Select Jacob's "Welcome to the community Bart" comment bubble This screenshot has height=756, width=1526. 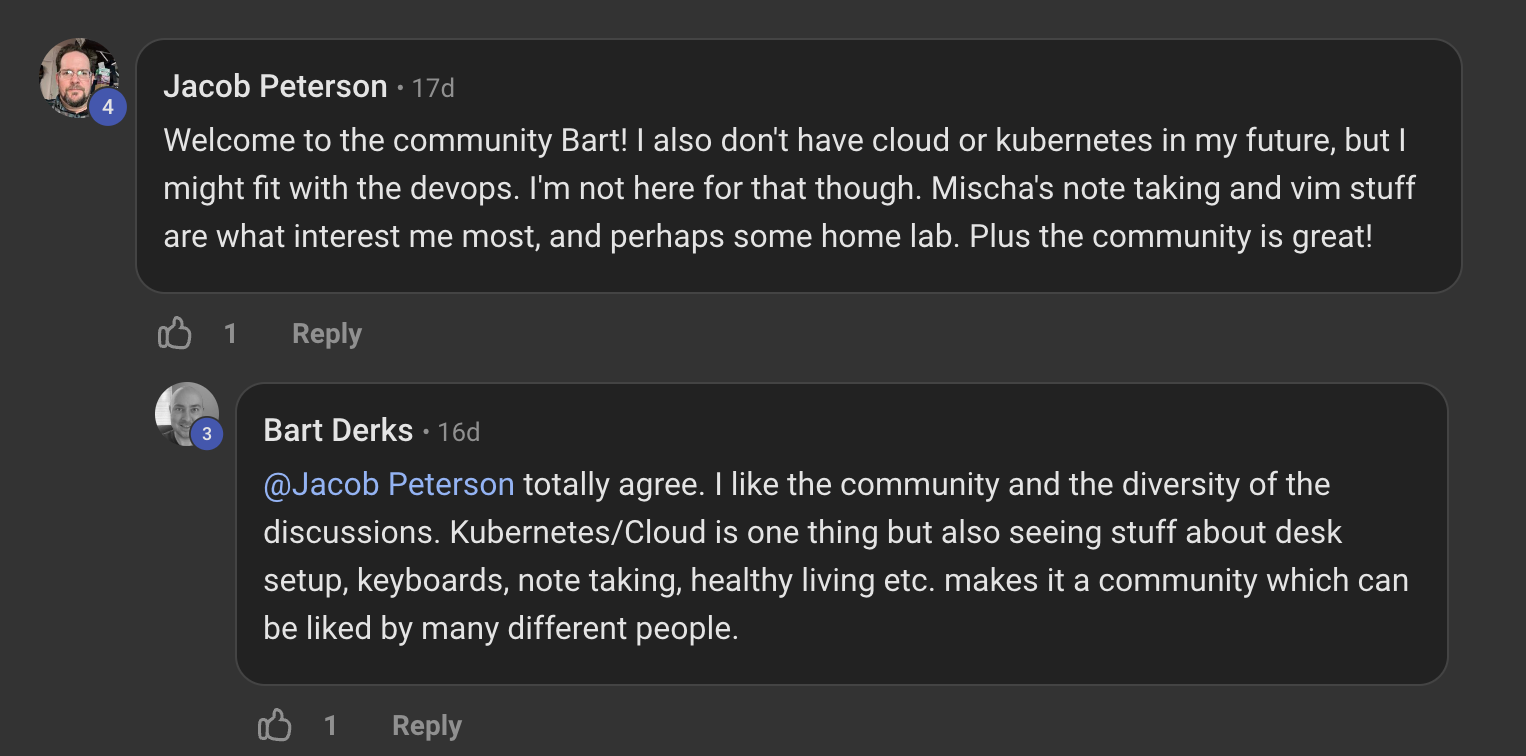(799, 166)
